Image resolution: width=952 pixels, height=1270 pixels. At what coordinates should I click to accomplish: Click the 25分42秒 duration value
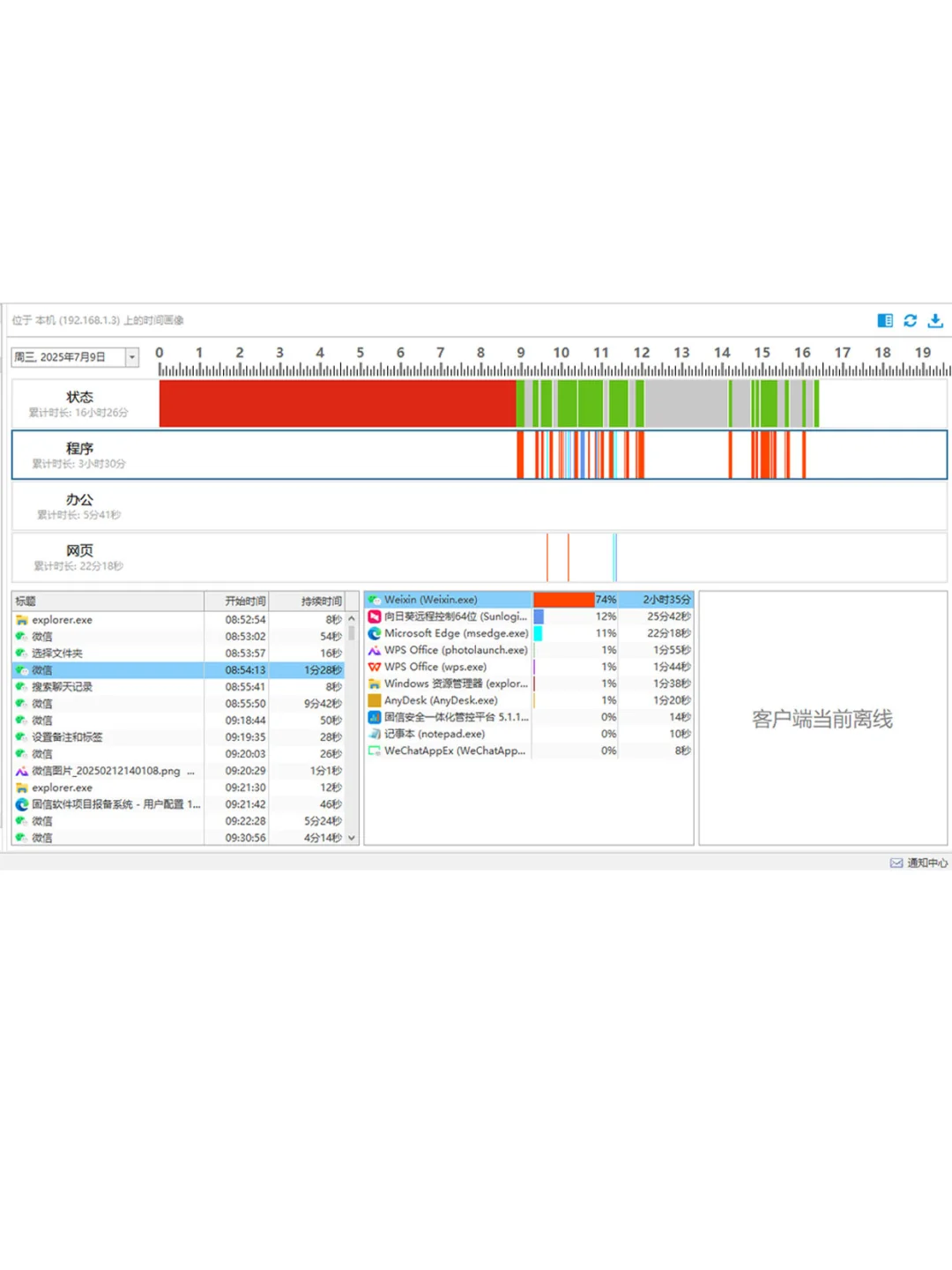(x=669, y=616)
